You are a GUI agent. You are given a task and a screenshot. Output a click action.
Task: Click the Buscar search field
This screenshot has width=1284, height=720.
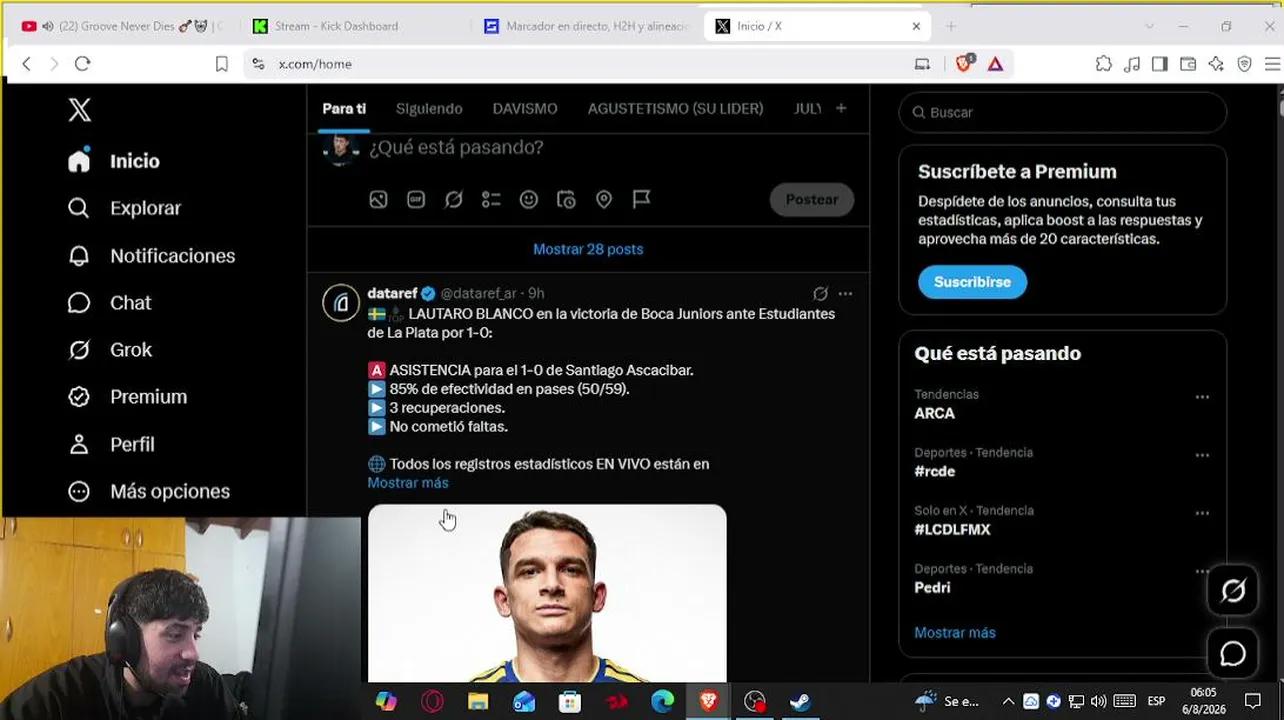[x=1062, y=112]
